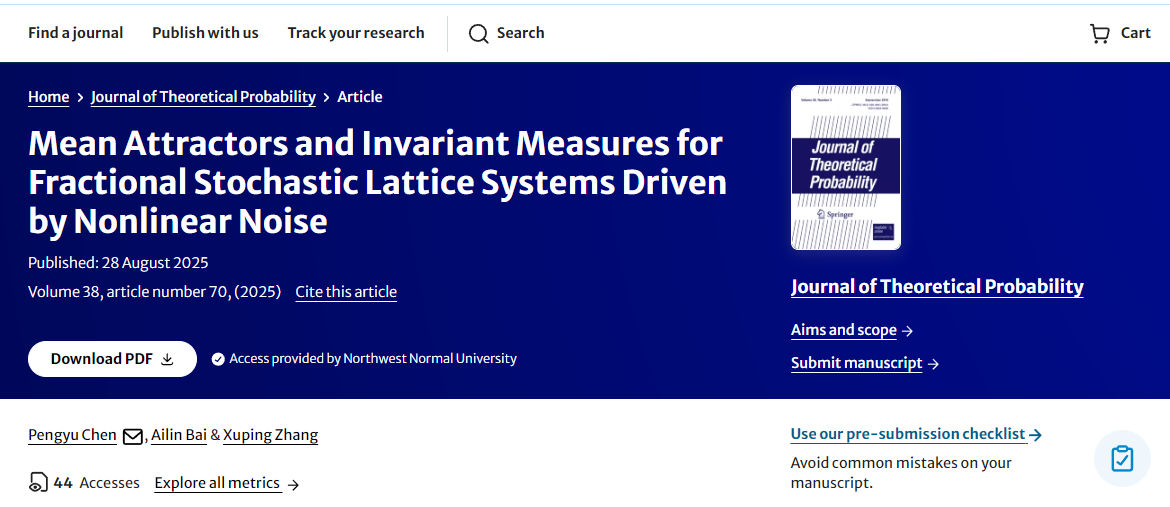Open Journal of Theoretical Probability breadcrumb

click(x=203, y=97)
